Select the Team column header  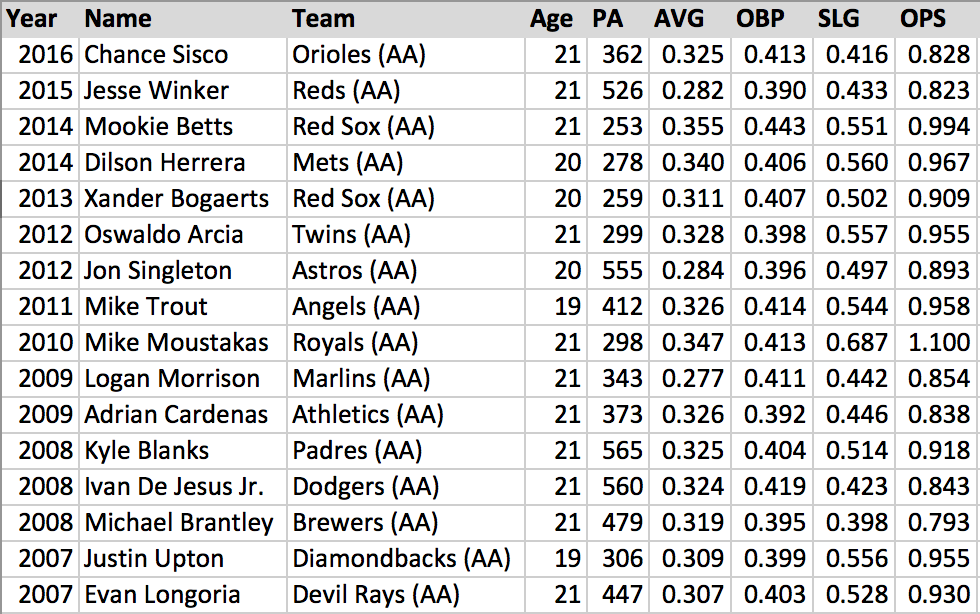[323, 19]
